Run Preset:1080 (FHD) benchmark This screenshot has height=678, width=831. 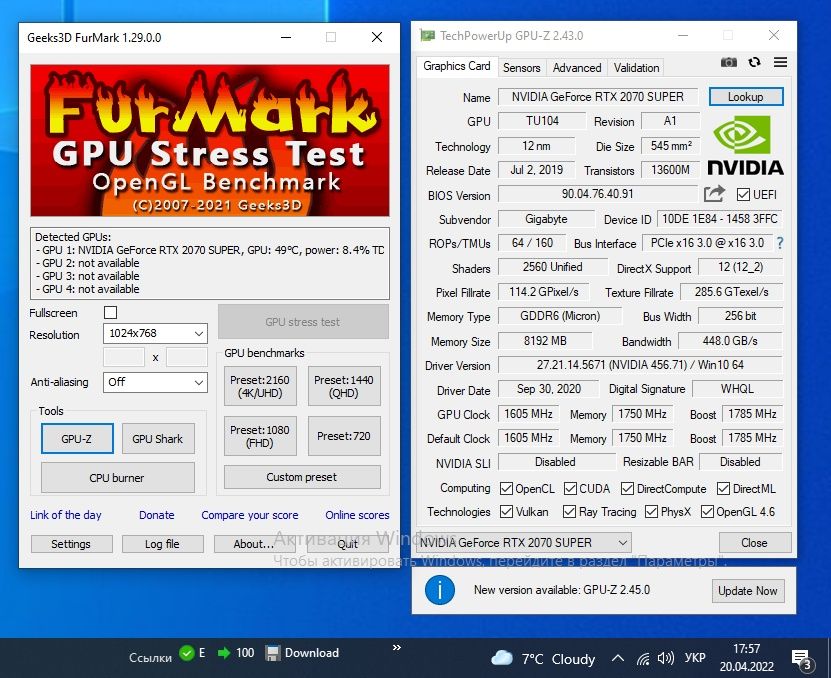tap(260, 436)
